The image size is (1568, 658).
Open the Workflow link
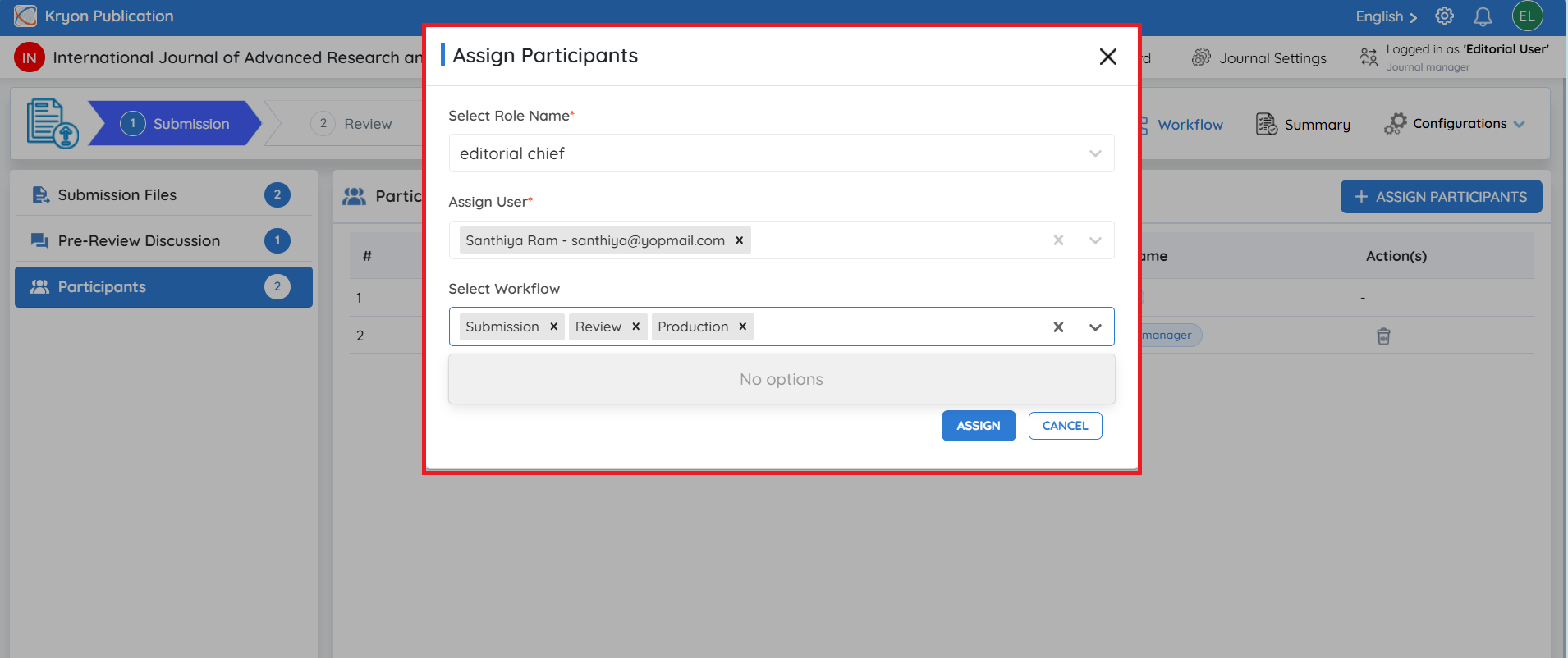click(1190, 125)
